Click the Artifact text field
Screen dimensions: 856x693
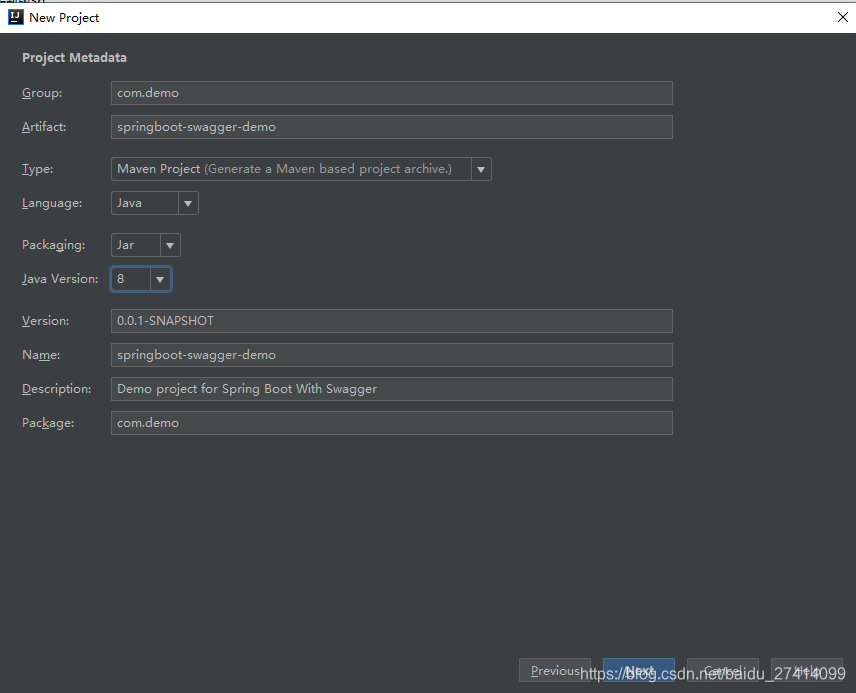[391, 127]
